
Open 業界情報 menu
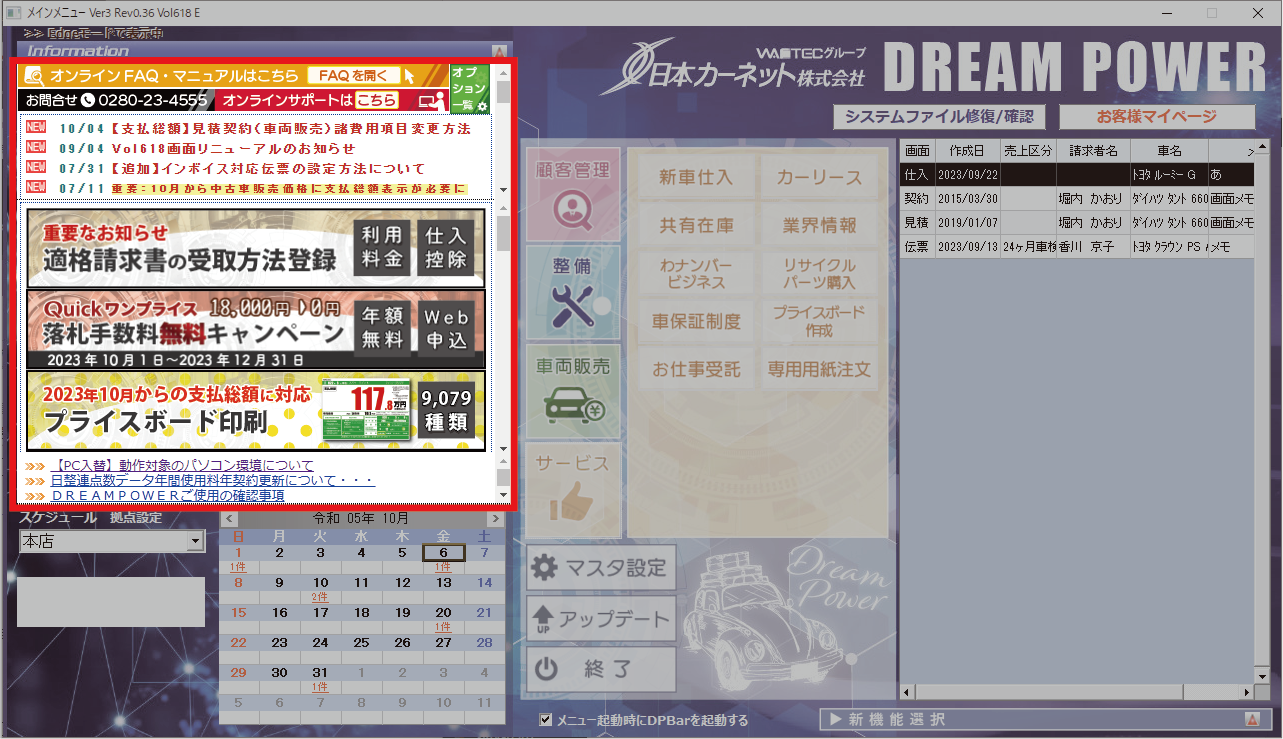[819, 226]
